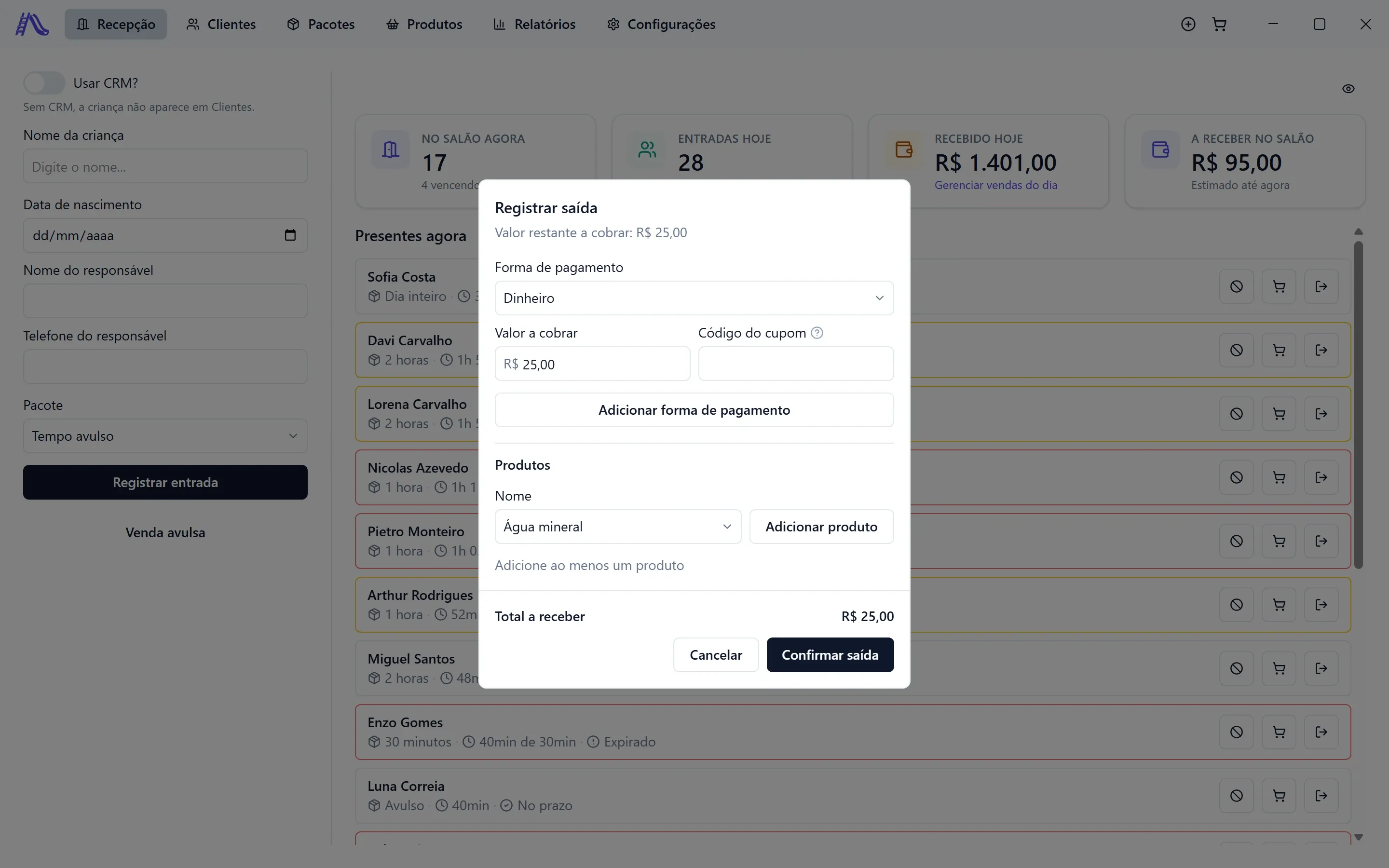Image resolution: width=1389 pixels, height=868 pixels.
Task: Open the Produtos tab
Action: click(x=424, y=24)
